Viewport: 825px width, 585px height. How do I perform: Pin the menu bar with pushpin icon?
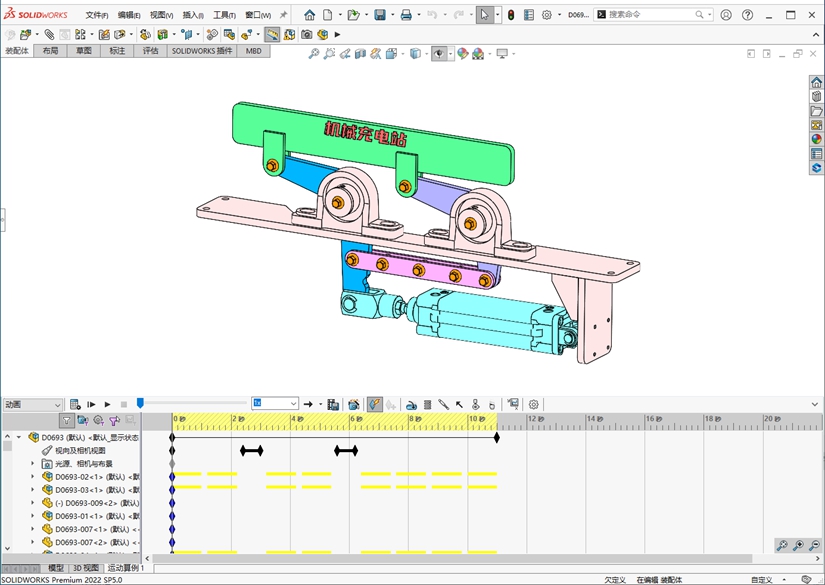(x=283, y=15)
